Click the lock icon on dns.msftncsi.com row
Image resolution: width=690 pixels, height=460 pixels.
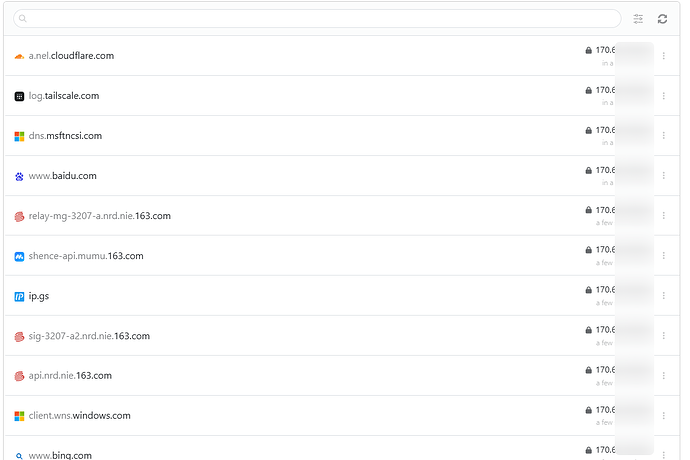[588, 130]
